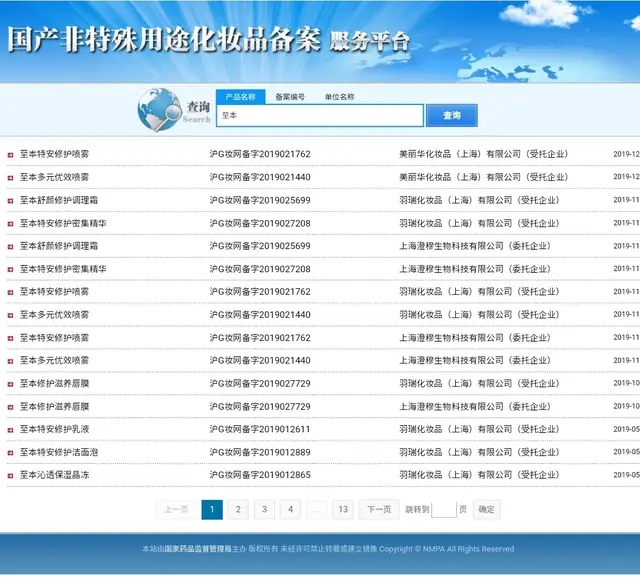The width and height of the screenshot is (640, 577).
Task: Select the 产品名称 search tab
Action: pos(240,97)
